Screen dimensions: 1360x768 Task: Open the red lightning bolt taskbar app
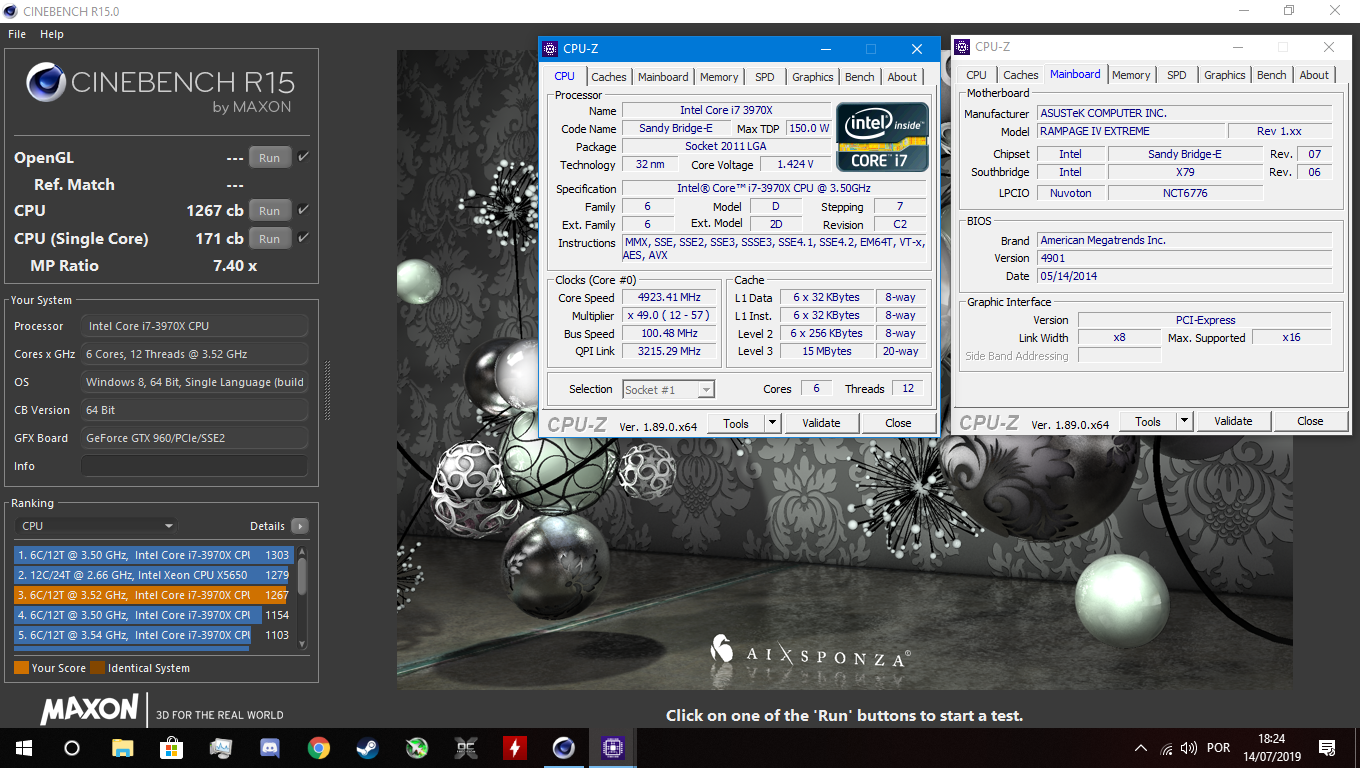pyautogui.click(x=514, y=747)
